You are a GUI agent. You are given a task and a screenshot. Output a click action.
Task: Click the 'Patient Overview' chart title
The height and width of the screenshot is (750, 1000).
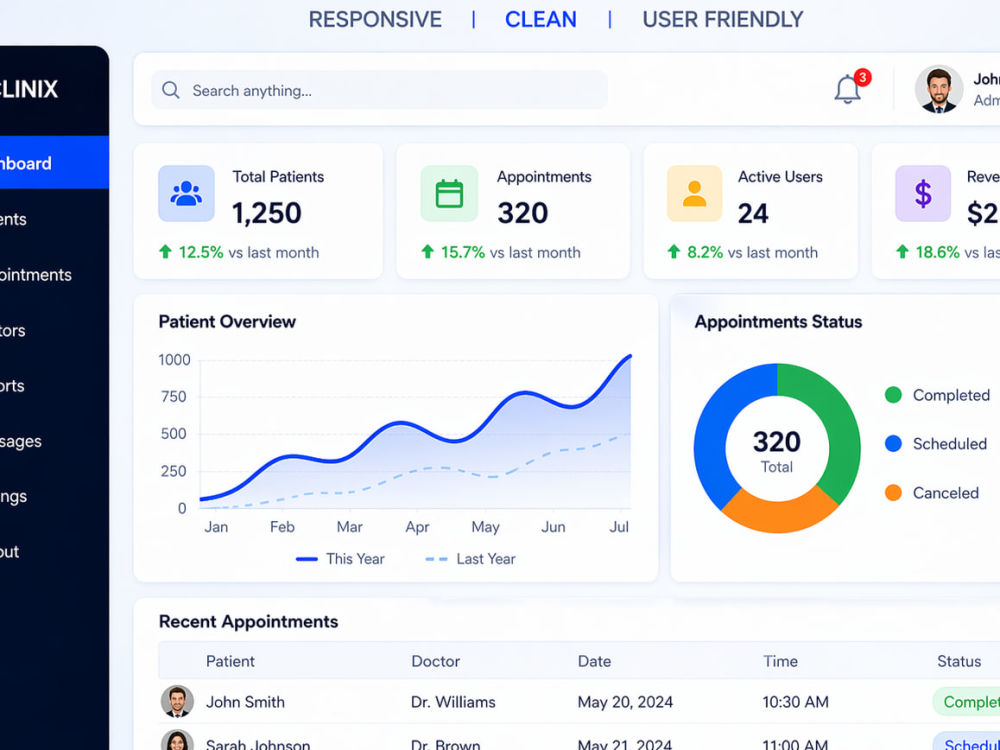tap(227, 321)
